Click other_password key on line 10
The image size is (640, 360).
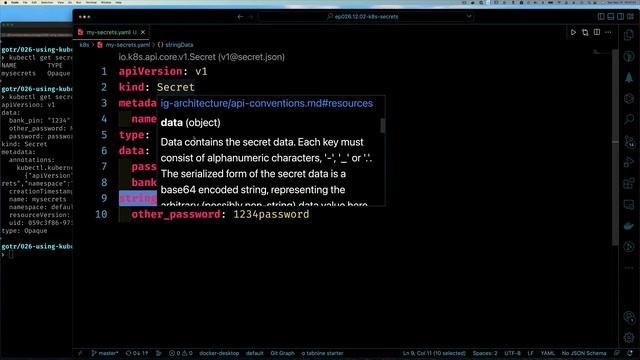coord(176,214)
